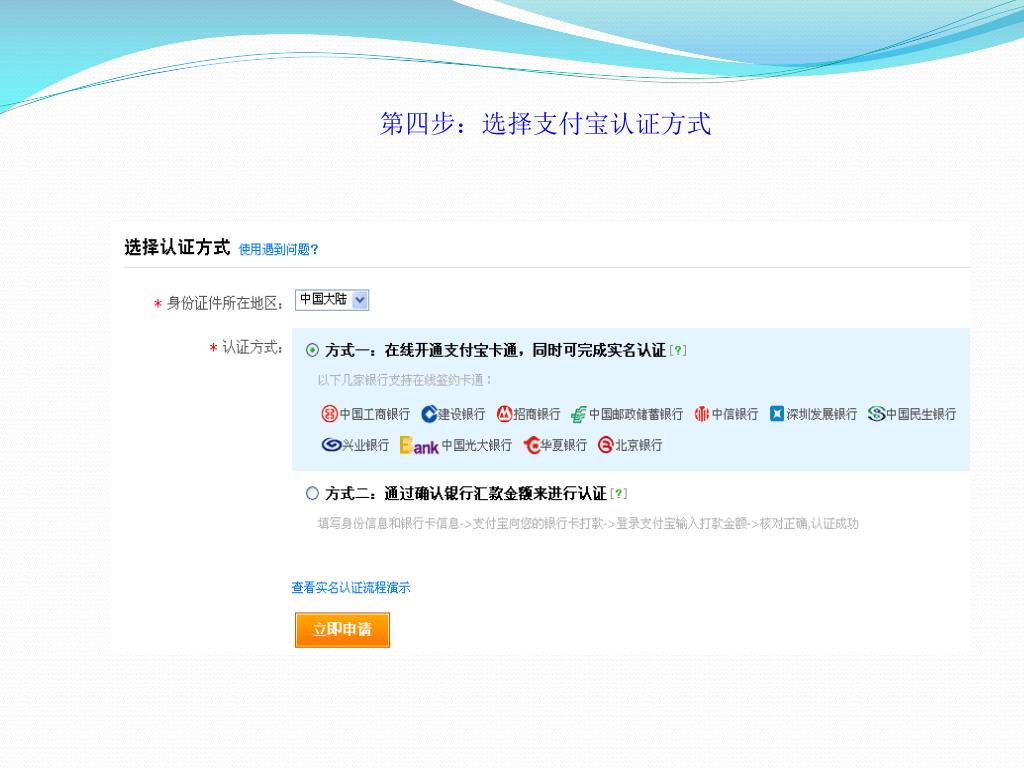Click the 方式一 online 卡通 option label

tap(495, 350)
